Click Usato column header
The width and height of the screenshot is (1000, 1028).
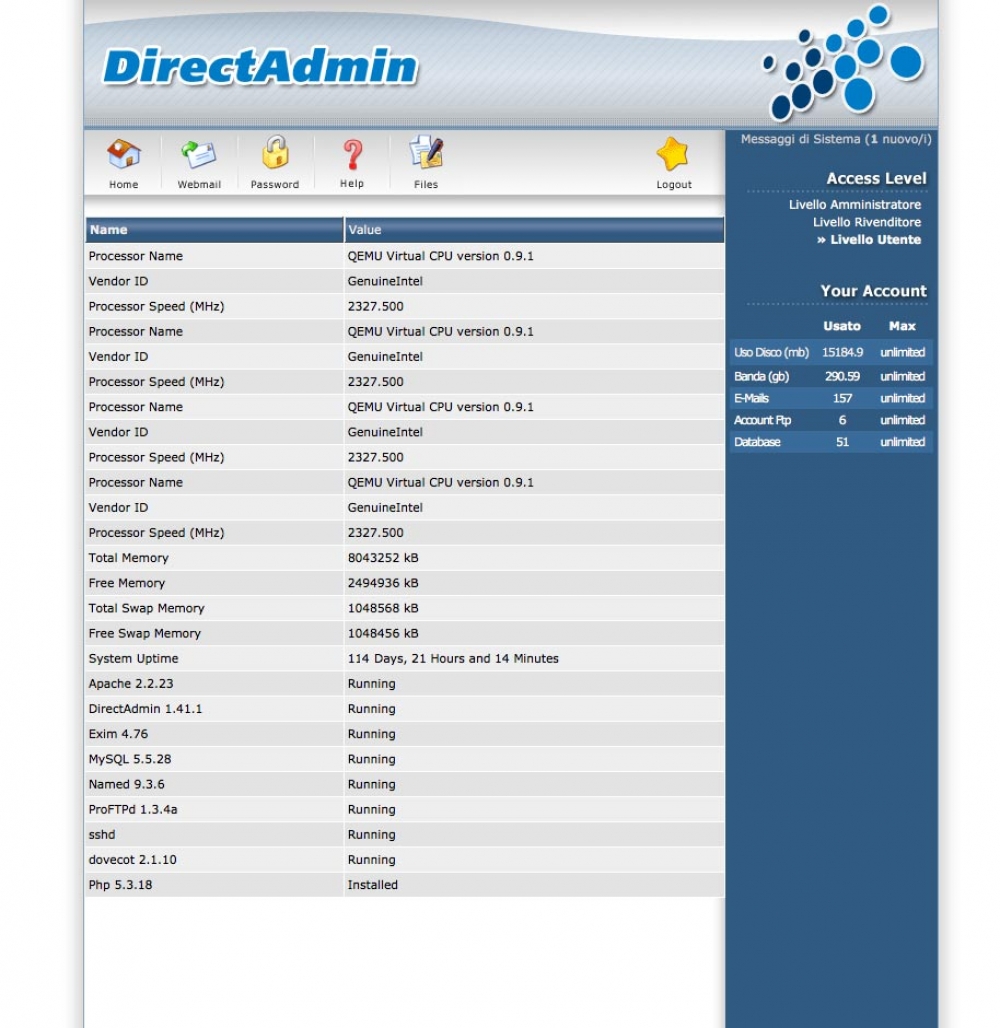coord(842,326)
